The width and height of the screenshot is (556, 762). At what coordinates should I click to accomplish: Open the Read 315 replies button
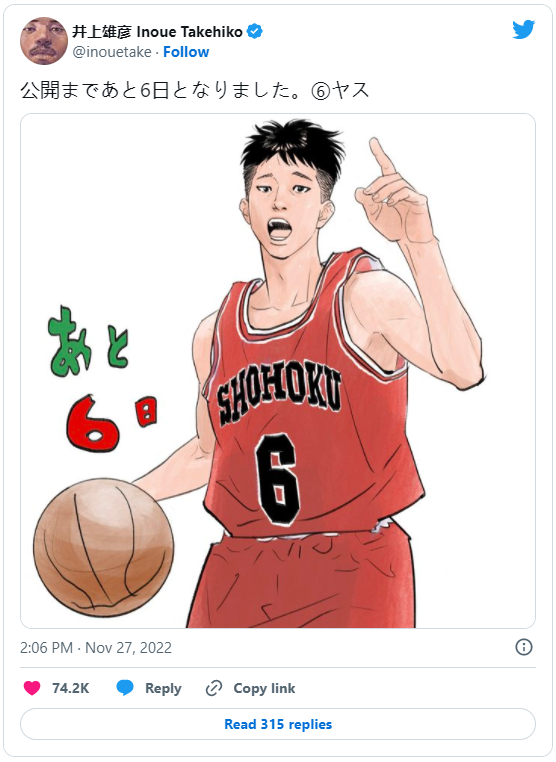278,724
